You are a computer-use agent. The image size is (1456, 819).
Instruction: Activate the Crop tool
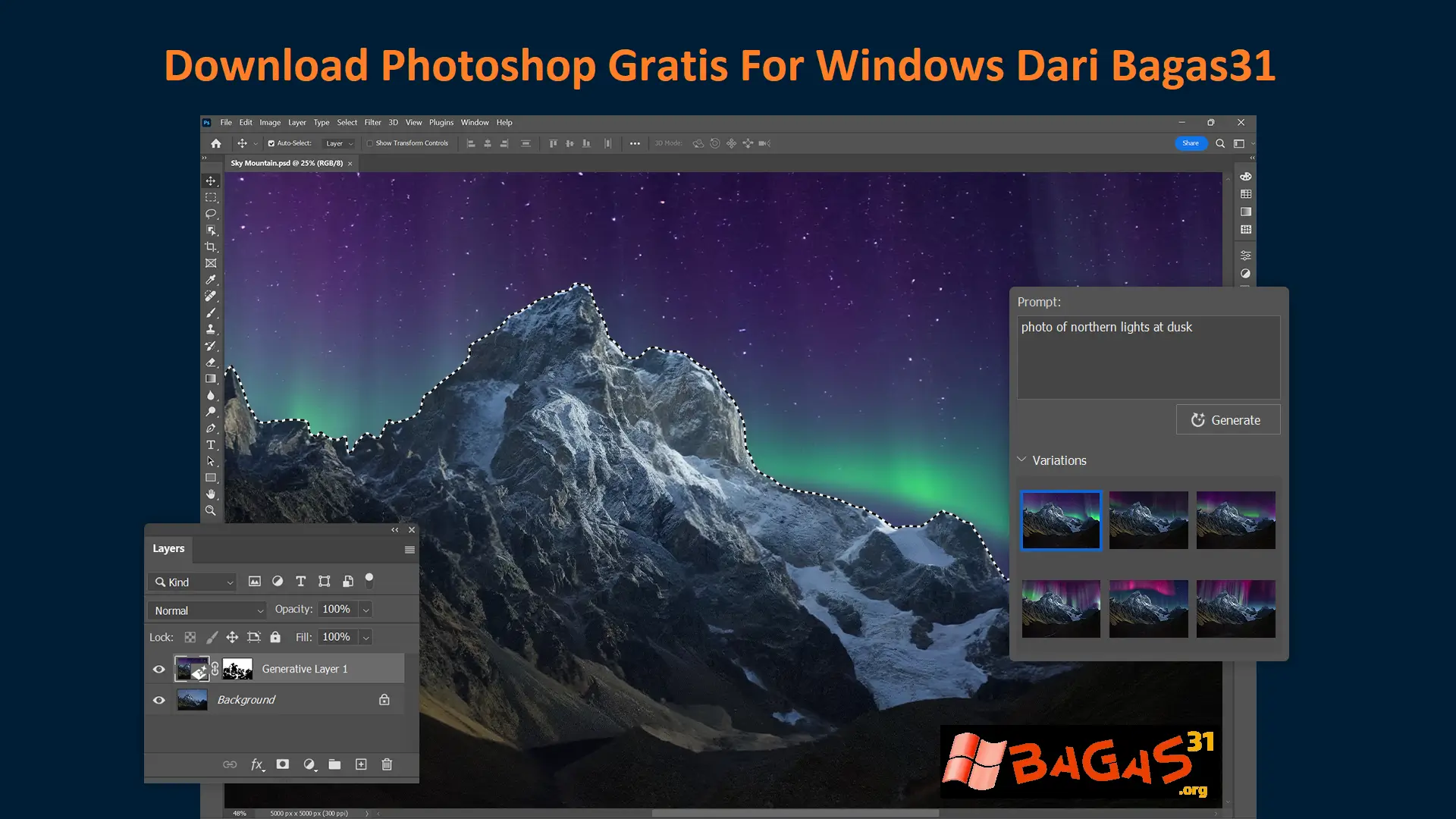(211, 246)
